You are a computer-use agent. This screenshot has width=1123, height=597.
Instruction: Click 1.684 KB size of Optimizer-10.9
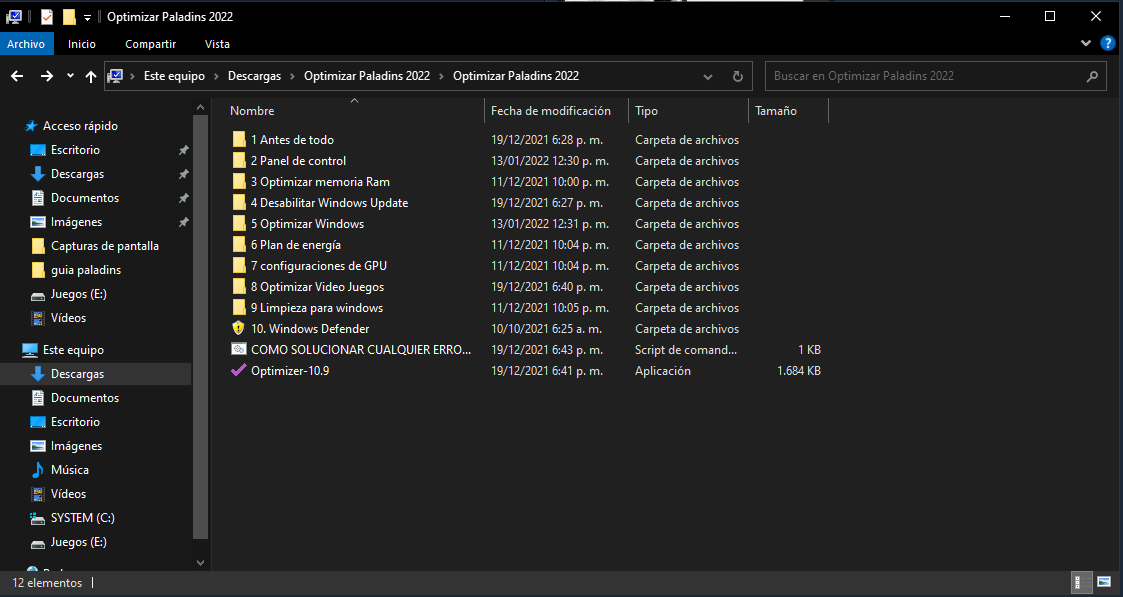tap(799, 371)
